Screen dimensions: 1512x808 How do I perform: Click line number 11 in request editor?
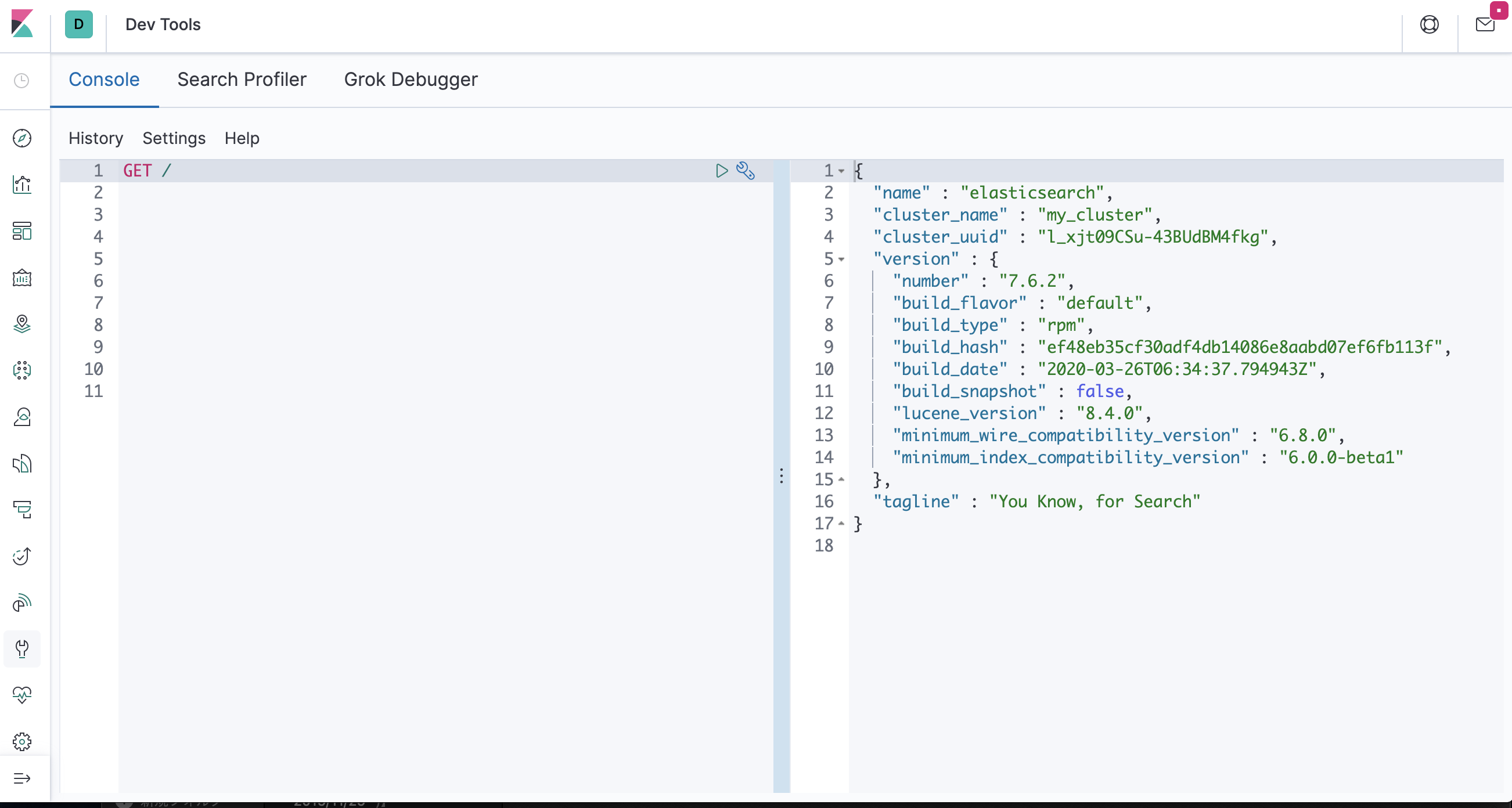pyautogui.click(x=93, y=391)
